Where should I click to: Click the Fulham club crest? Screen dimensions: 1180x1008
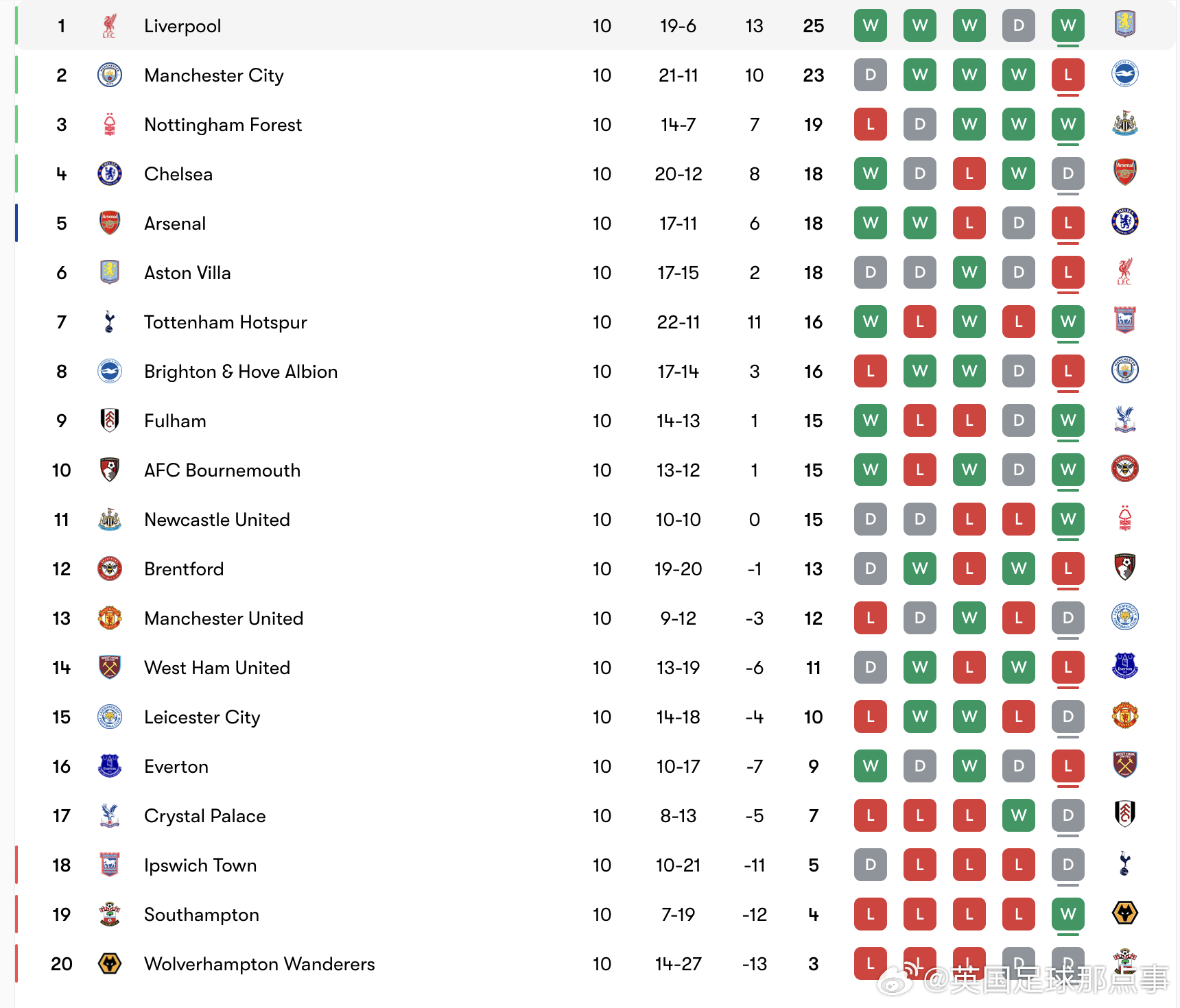[x=110, y=420]
